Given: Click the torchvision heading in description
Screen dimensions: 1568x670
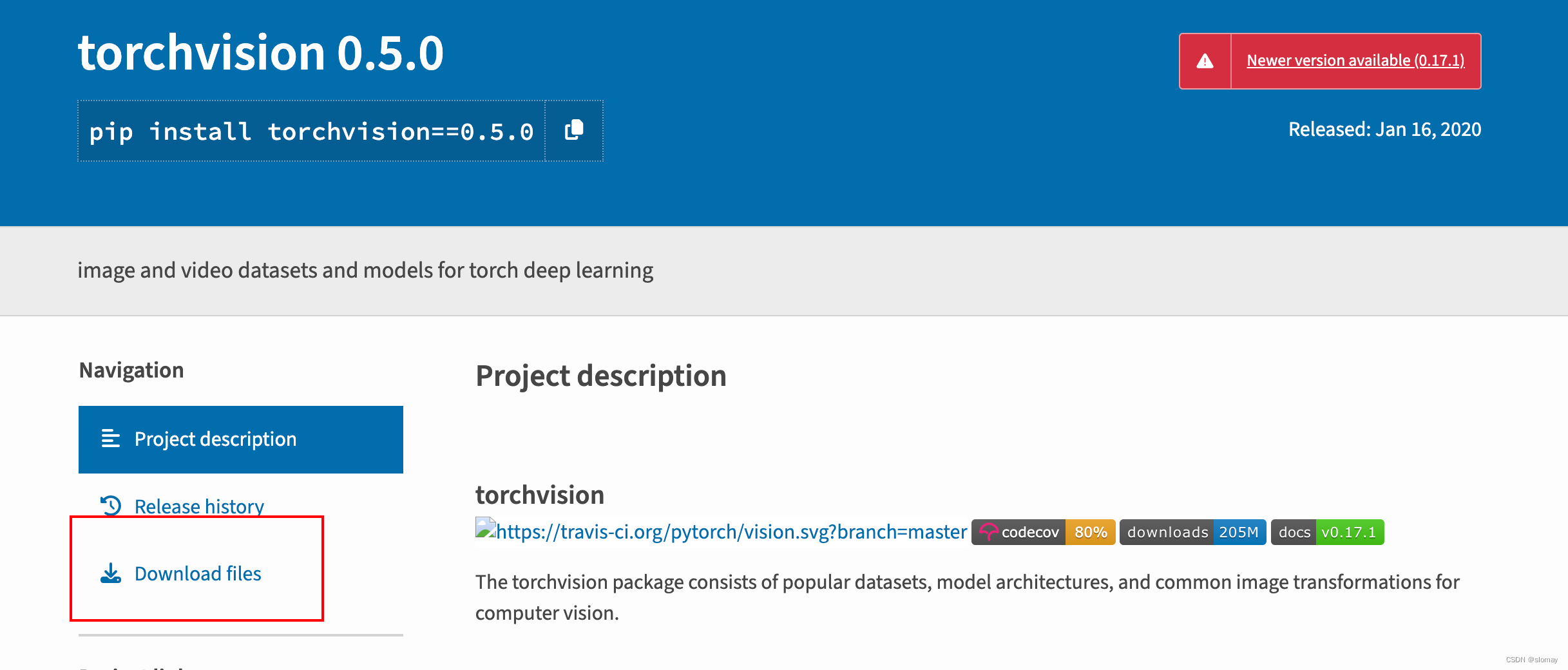Looking at the screenshot, I should point(539,494).
